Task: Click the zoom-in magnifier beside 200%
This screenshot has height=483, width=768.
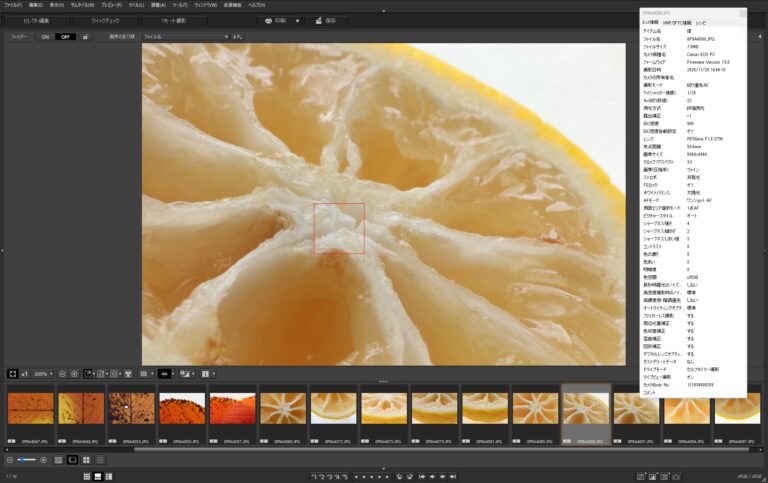Action: (x=76, y=373)
